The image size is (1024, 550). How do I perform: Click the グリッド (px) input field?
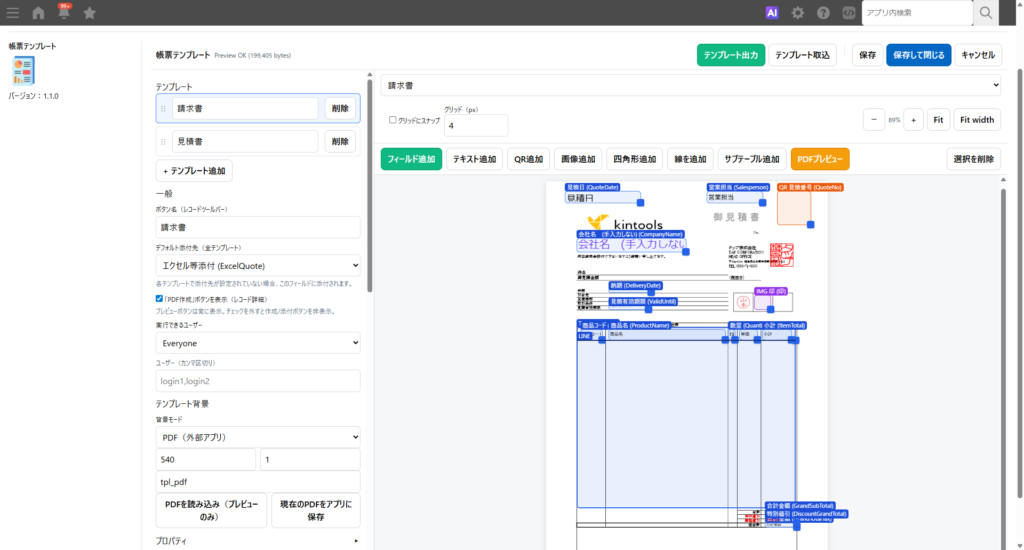476,126
